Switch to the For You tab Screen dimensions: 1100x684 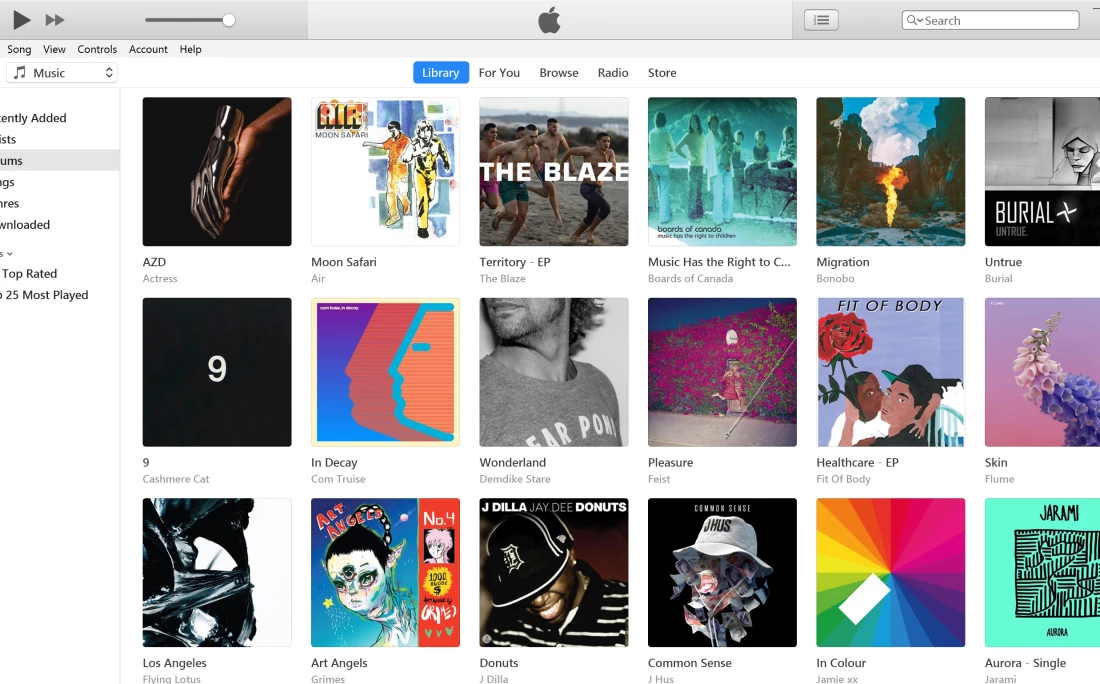[x=499, y=72]
